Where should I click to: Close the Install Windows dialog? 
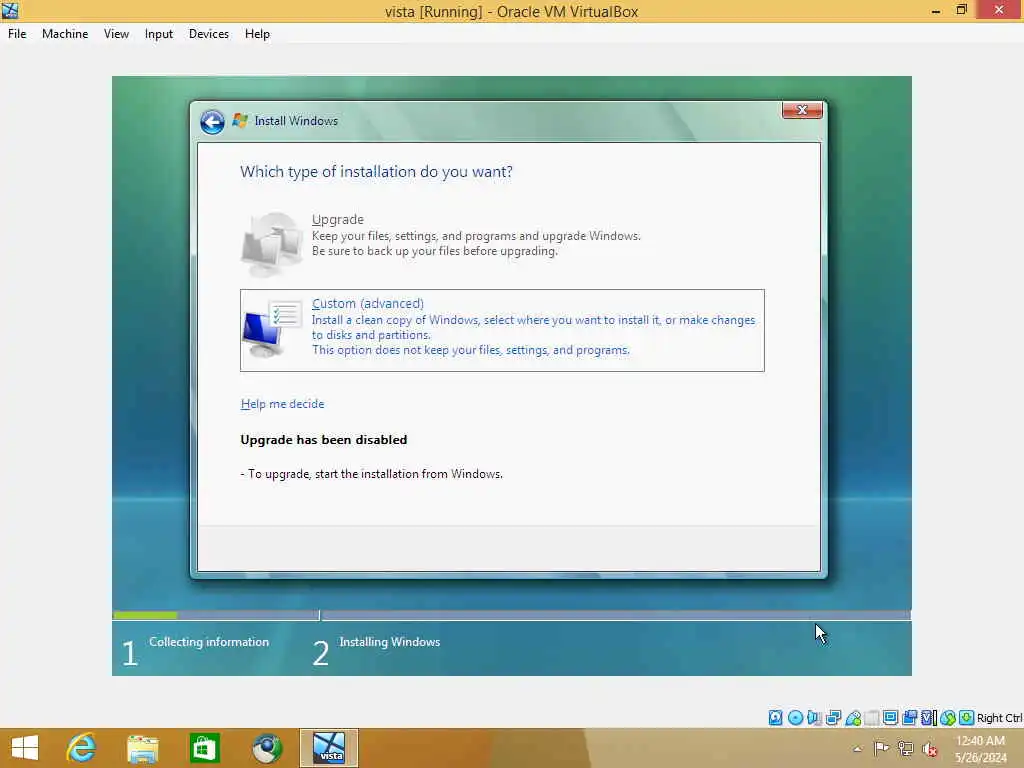pos(802,110)
